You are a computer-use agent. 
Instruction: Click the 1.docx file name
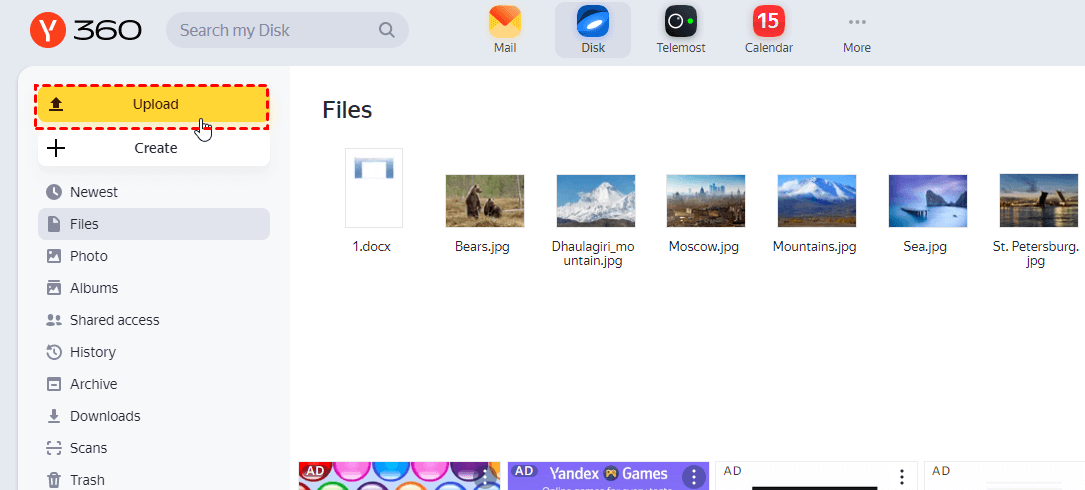pos(372,246)
